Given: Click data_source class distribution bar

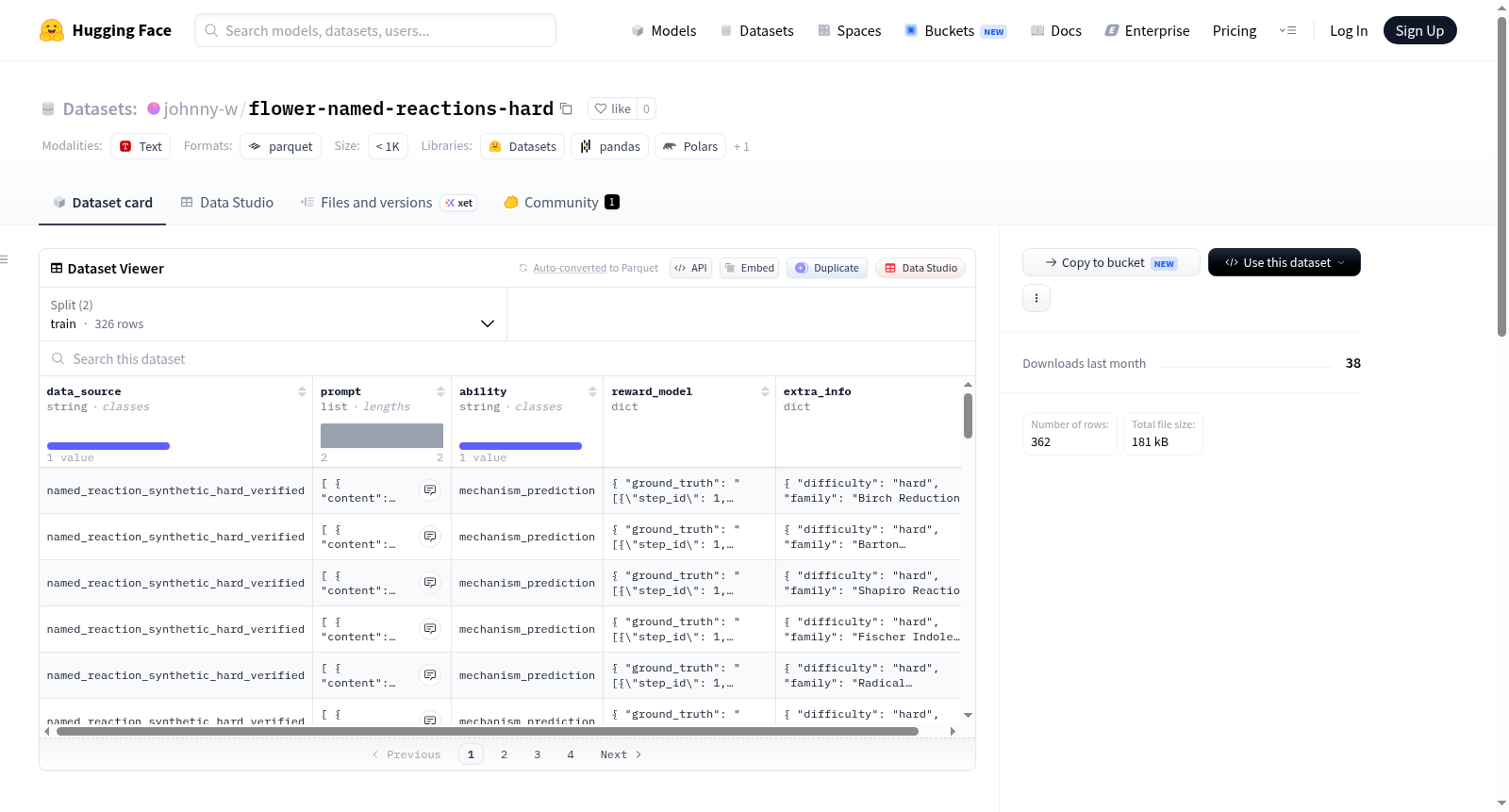Looking at the screenshot, I should point(108,446).
